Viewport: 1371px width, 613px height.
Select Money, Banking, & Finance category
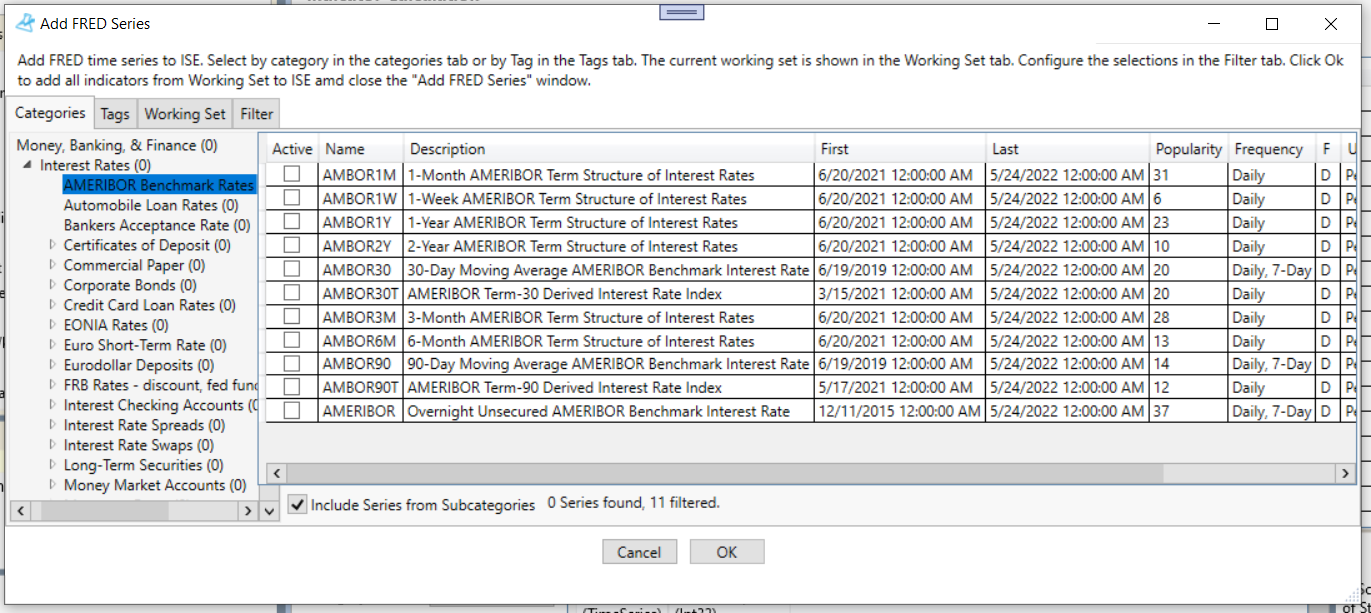coord(117,145)
